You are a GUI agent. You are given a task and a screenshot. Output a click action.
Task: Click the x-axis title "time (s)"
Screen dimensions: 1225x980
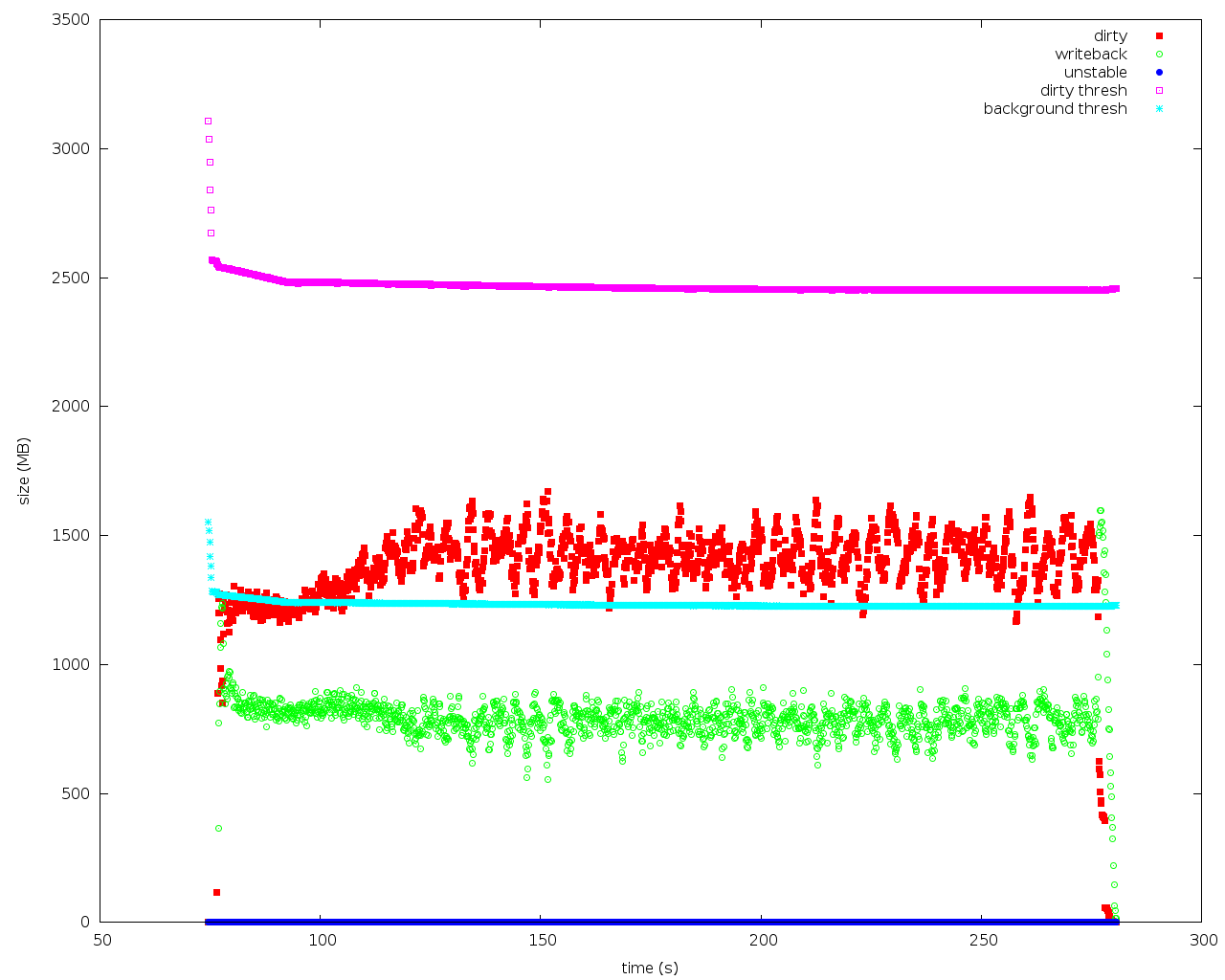[x=650, y=968]
